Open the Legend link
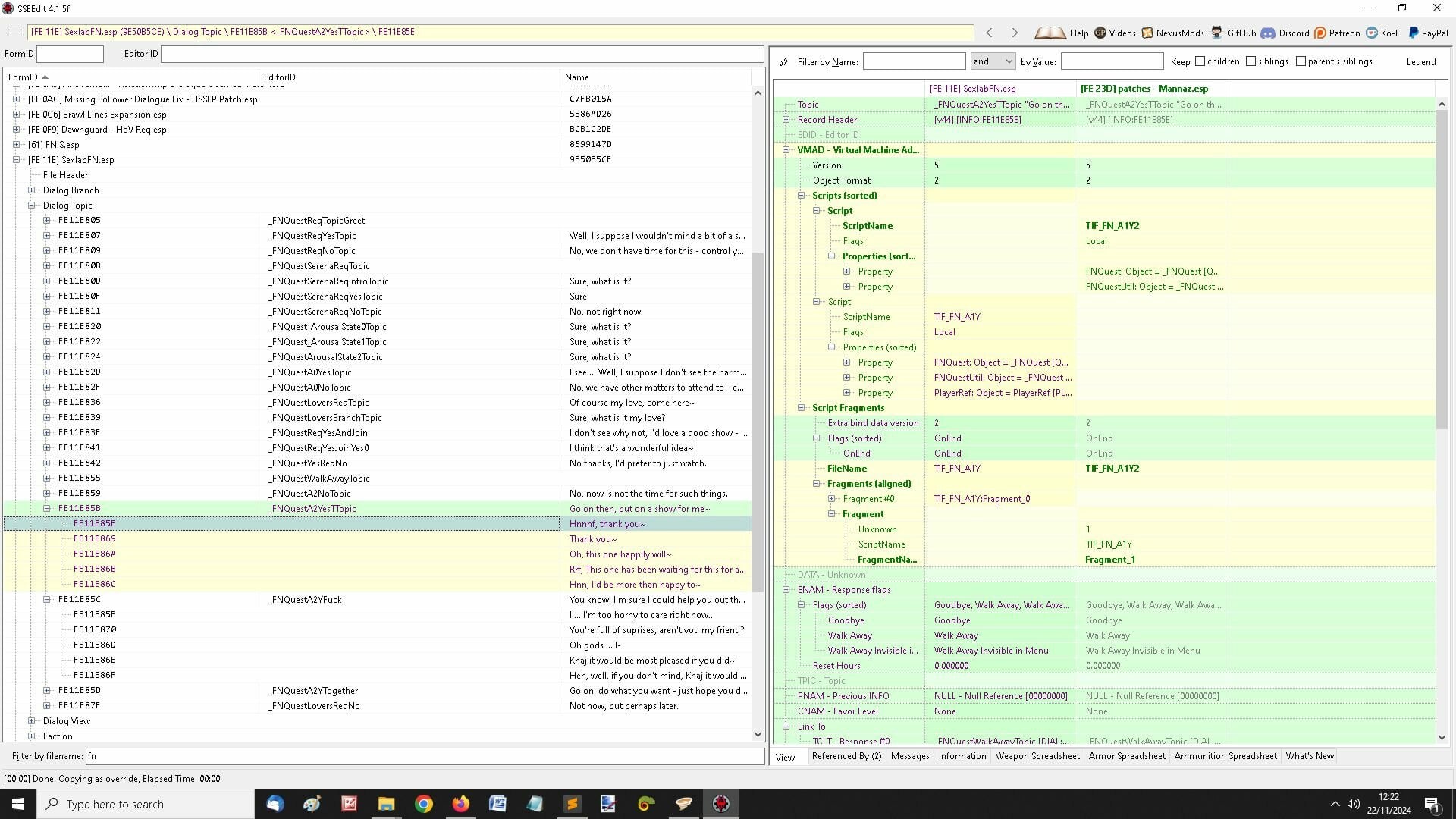This screenshot has width=1456, height=819. [1422, 61]
